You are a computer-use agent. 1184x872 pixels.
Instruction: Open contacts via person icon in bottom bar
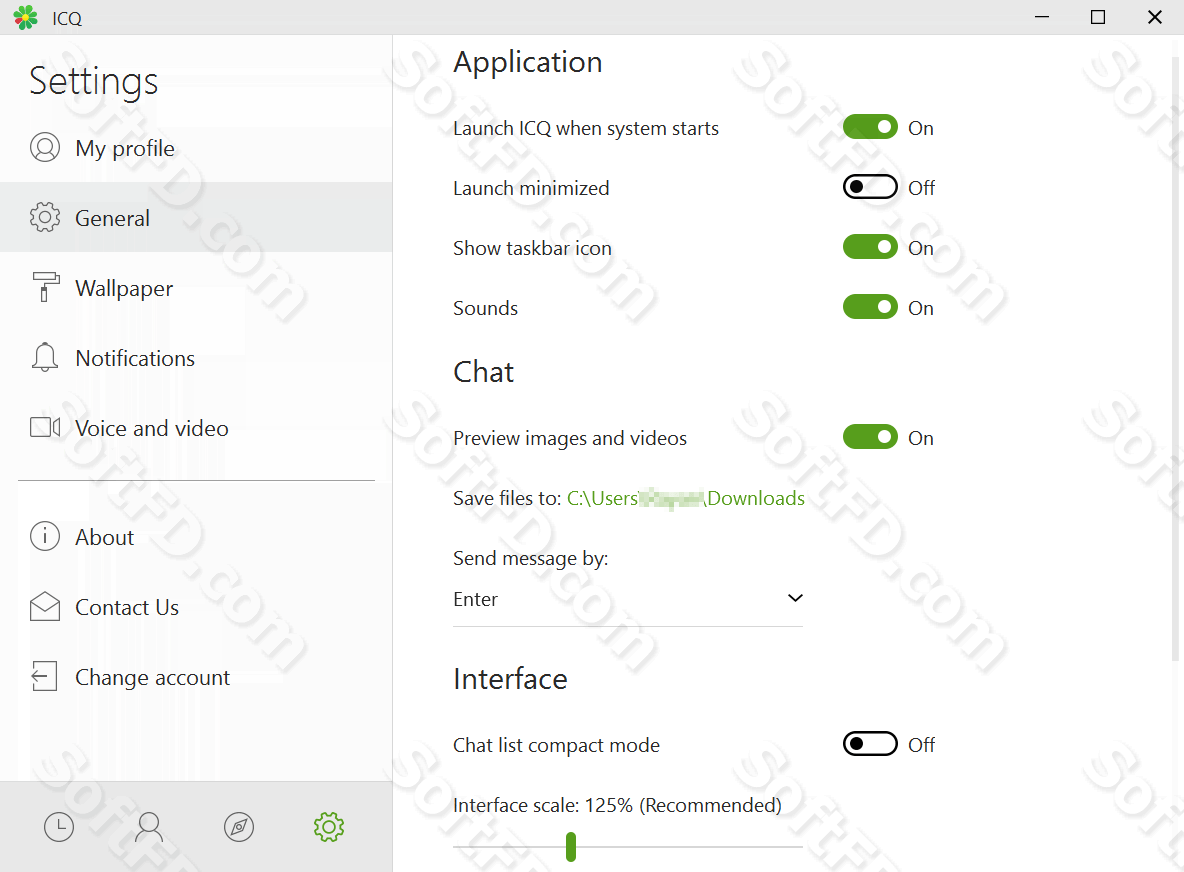[149, 827]
